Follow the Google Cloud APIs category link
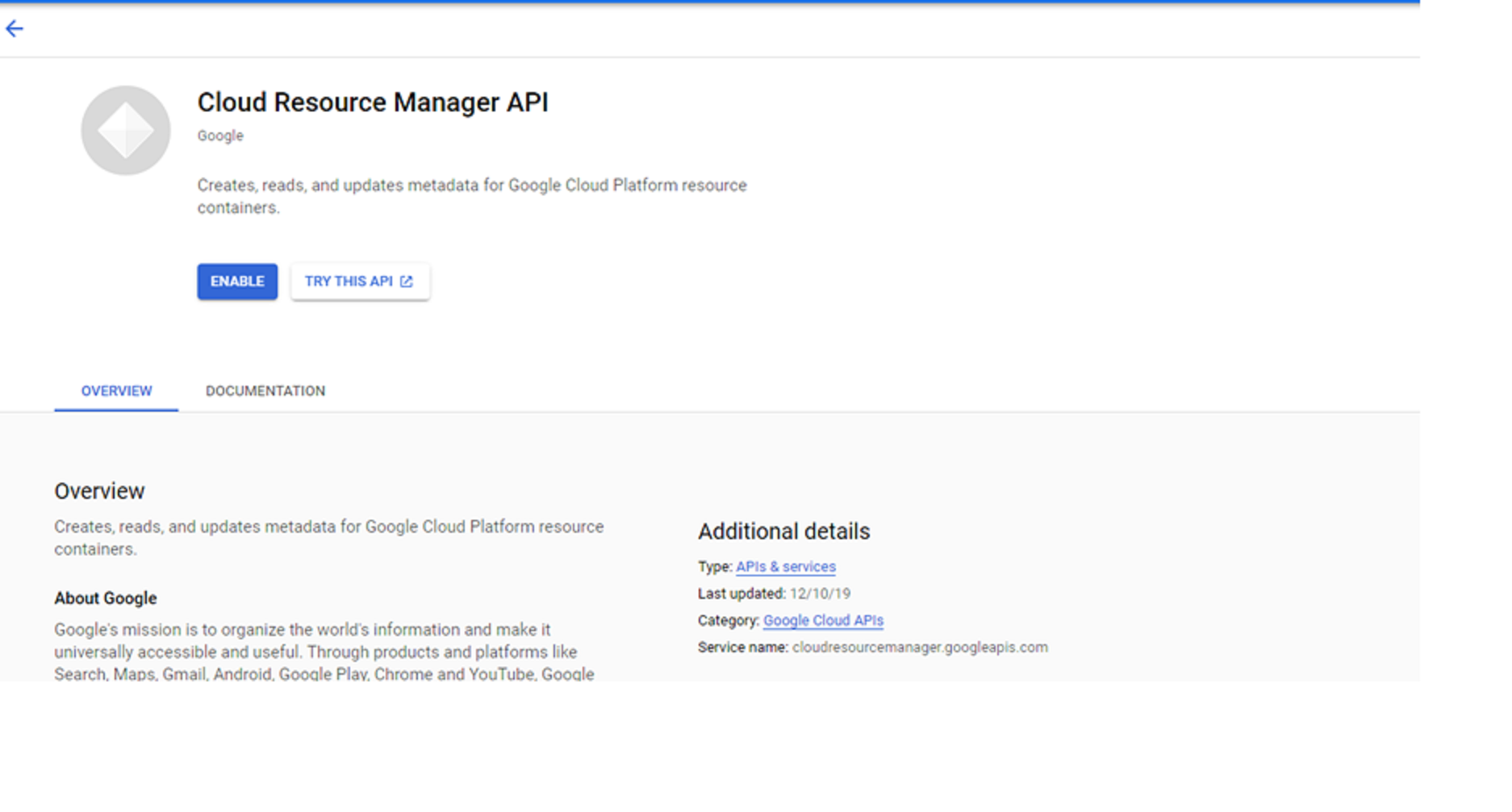Image resolution: width=1512 pixels, height=812 pixels. tap(823, 621)
